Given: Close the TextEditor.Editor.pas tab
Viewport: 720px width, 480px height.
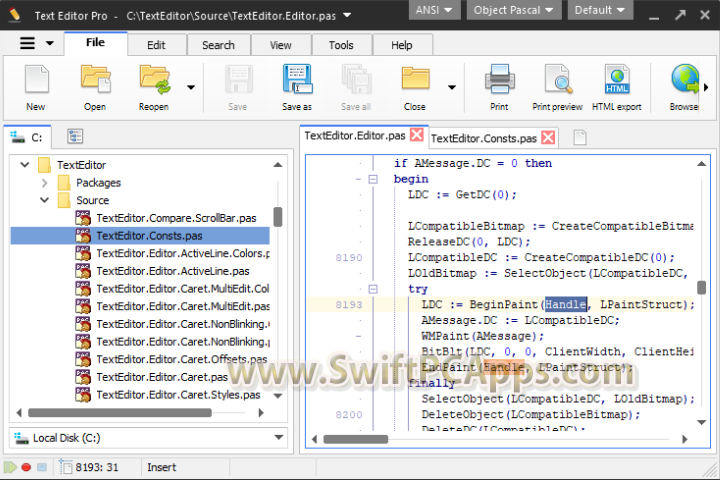Looking at the screenshot, I should coord(417,135).
